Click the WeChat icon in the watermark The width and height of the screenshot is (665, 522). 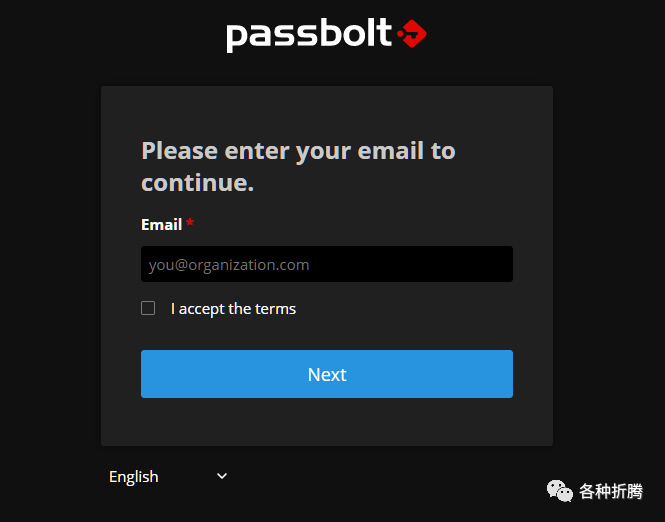point(559,490)
